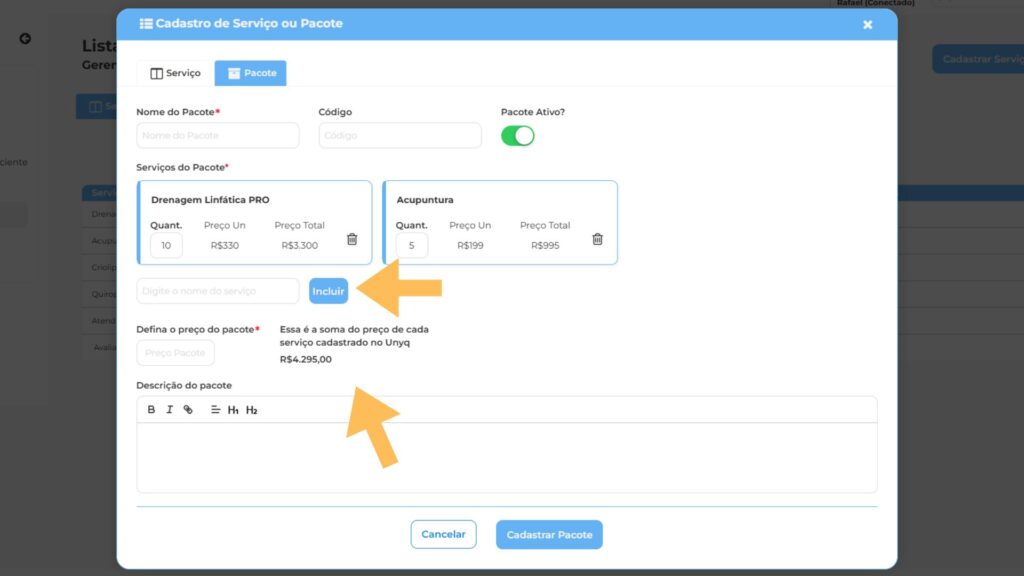This screenshot has height=576, width=1024.
Task: Select the Pacote tab
Action: [251, 73]
